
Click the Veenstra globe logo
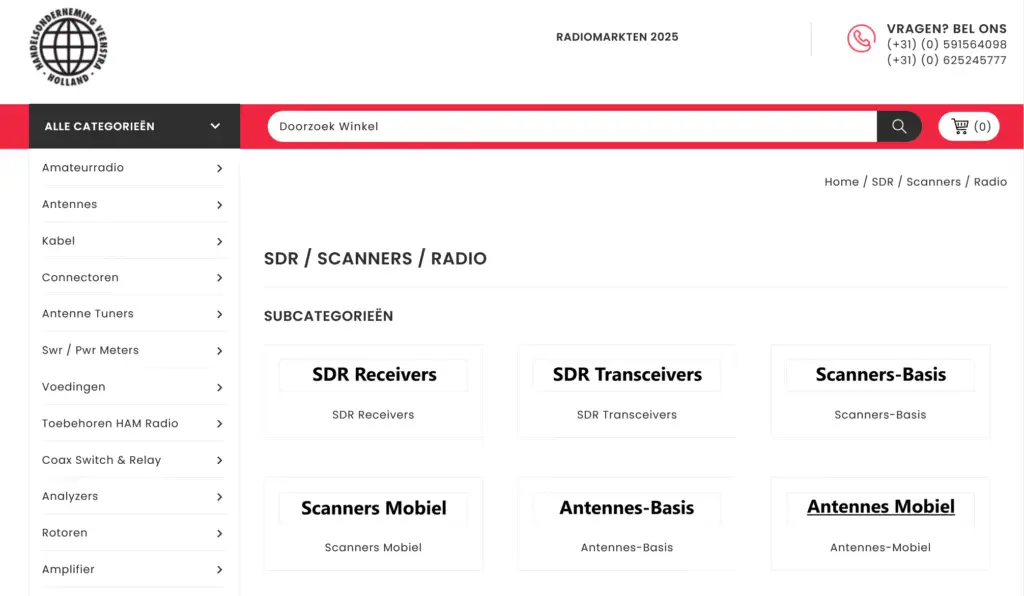point(68,47)
